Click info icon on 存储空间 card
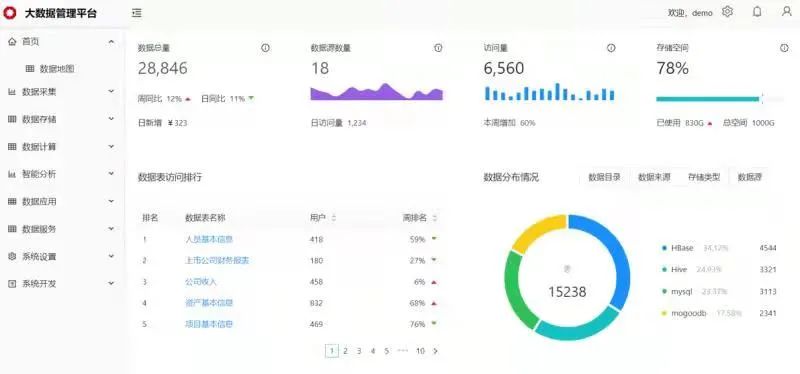 click(x=784, y=48)
